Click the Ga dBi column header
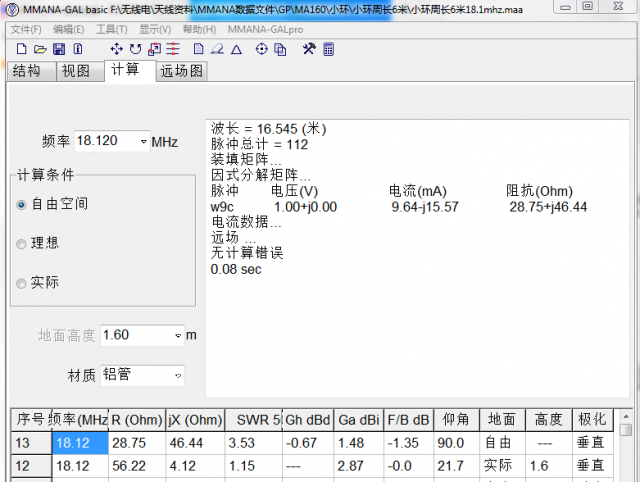 [359, 420]
